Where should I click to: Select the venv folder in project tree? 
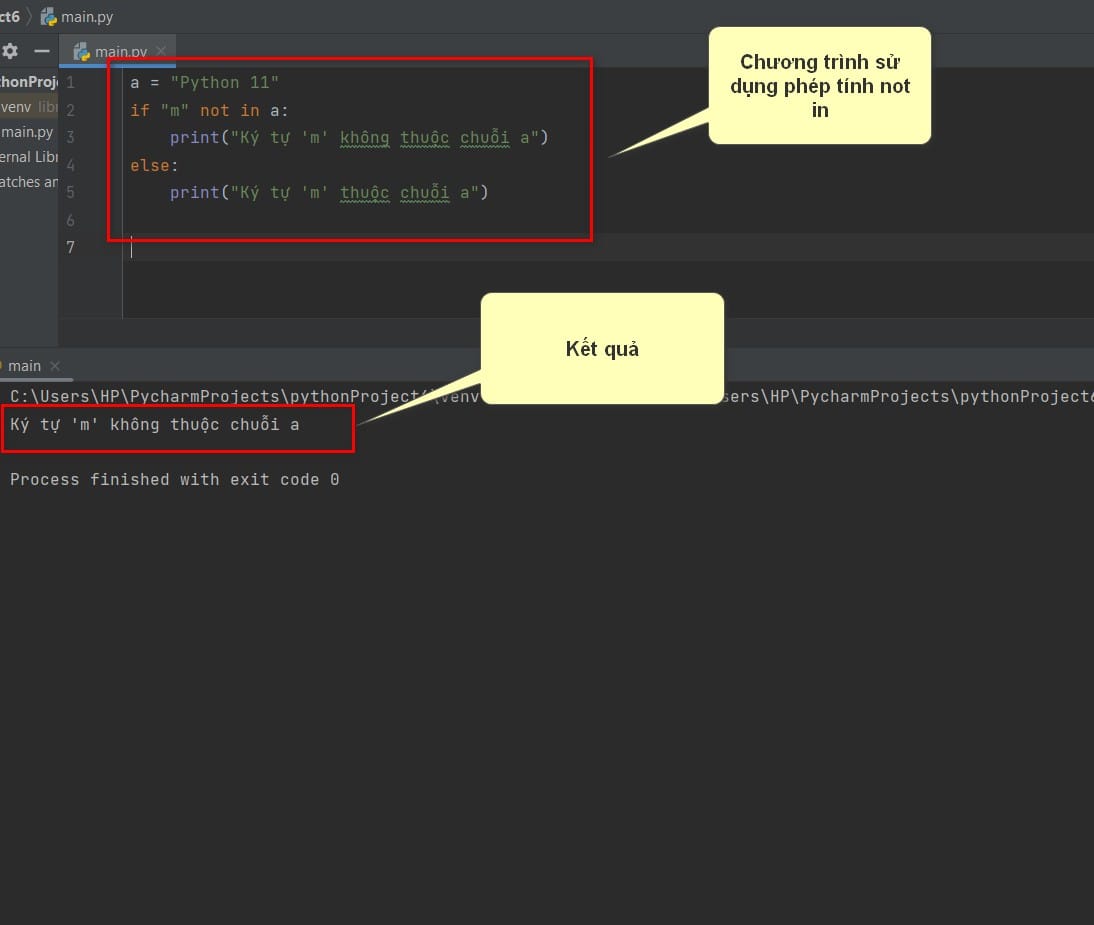(x=17, y=106)
